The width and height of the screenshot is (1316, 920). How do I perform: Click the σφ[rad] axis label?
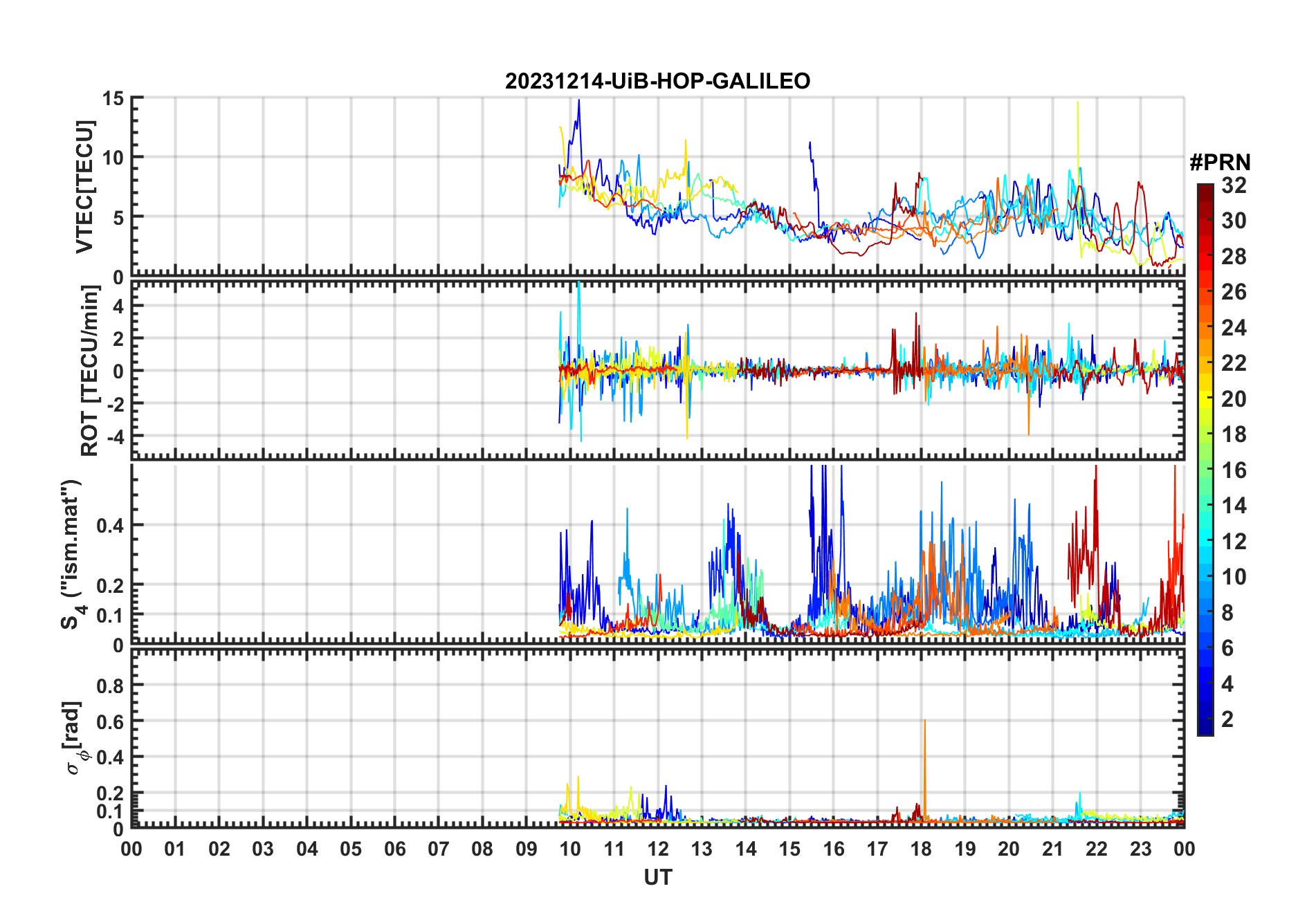[x=75, y=738]
